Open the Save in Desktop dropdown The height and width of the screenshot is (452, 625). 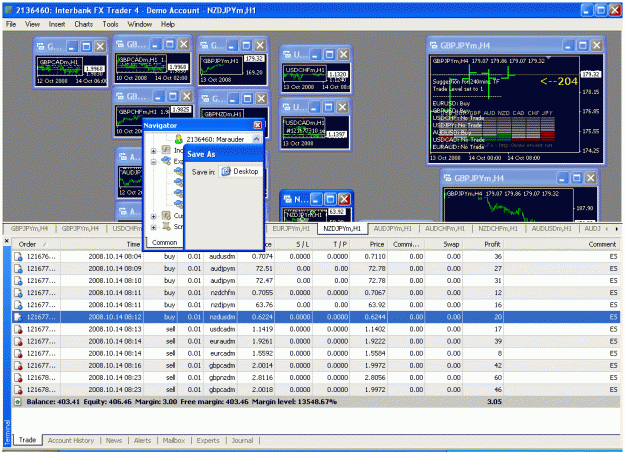pyautogui.click(x=242, y=171)
